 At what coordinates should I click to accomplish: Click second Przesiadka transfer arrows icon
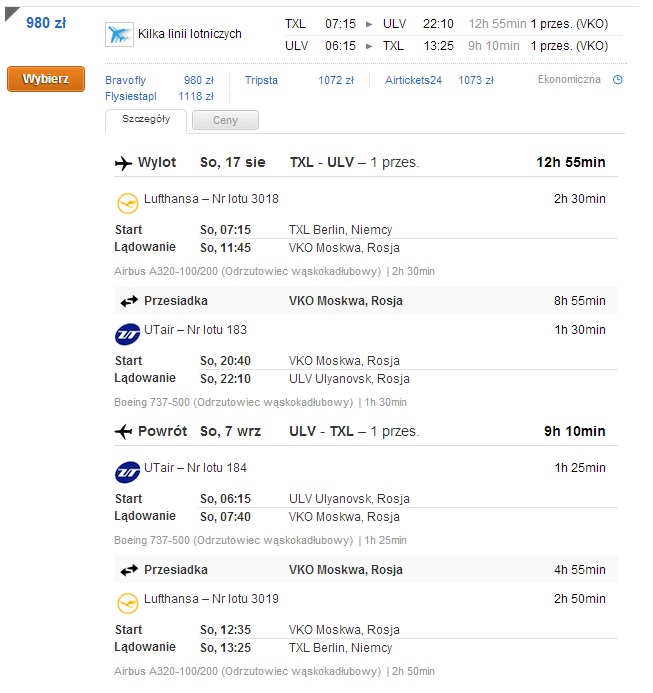pyautogui.click(x=129, y=571)
